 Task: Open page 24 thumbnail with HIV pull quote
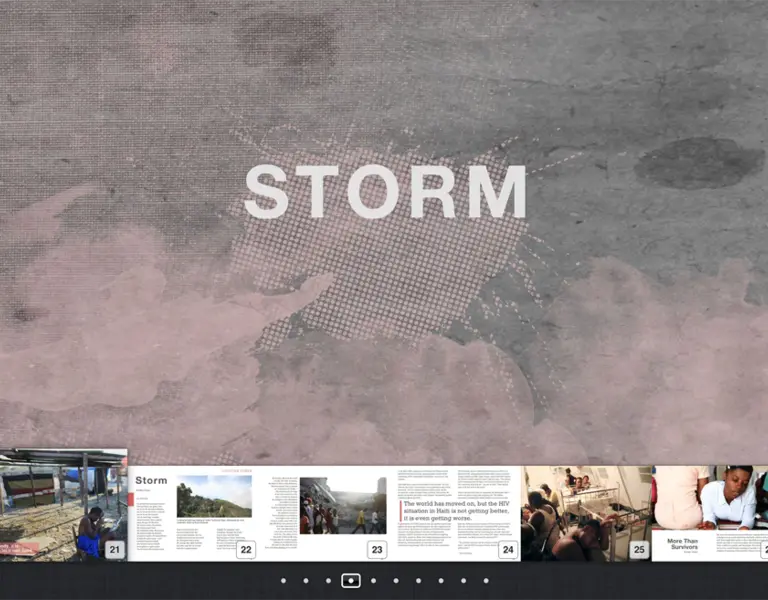456,513
